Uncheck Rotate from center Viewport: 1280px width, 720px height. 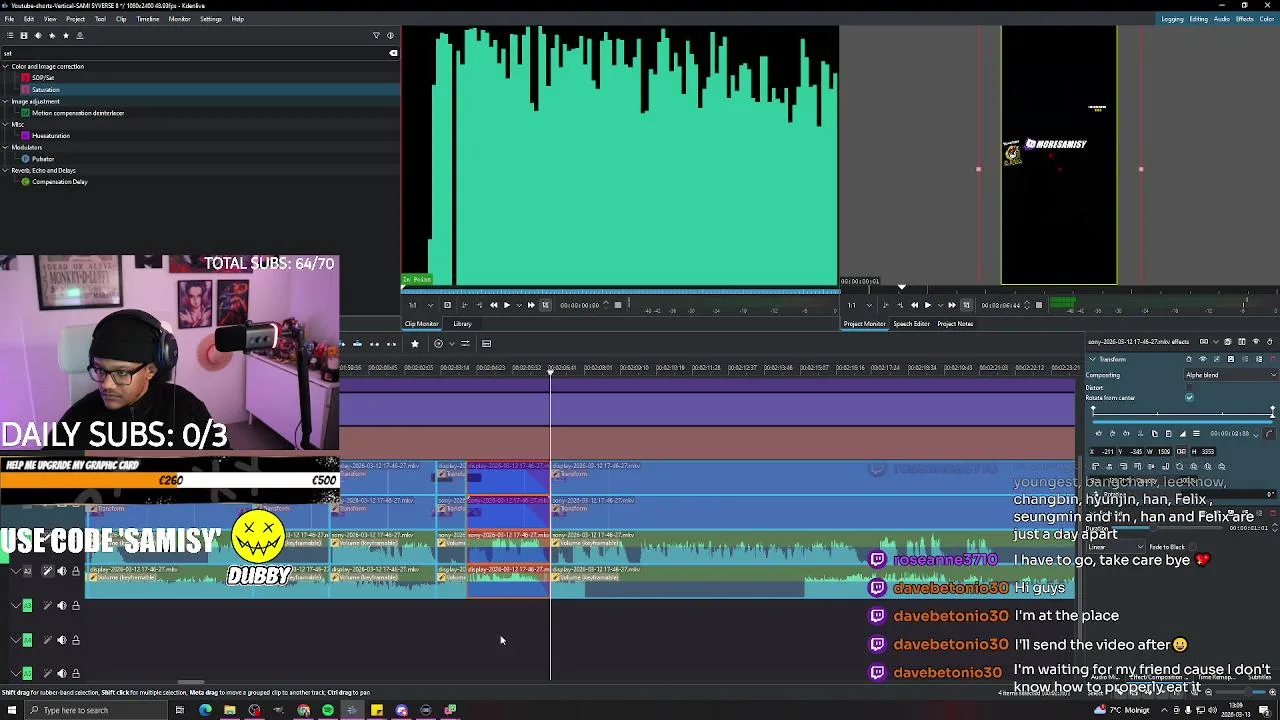click(1189, 397)
